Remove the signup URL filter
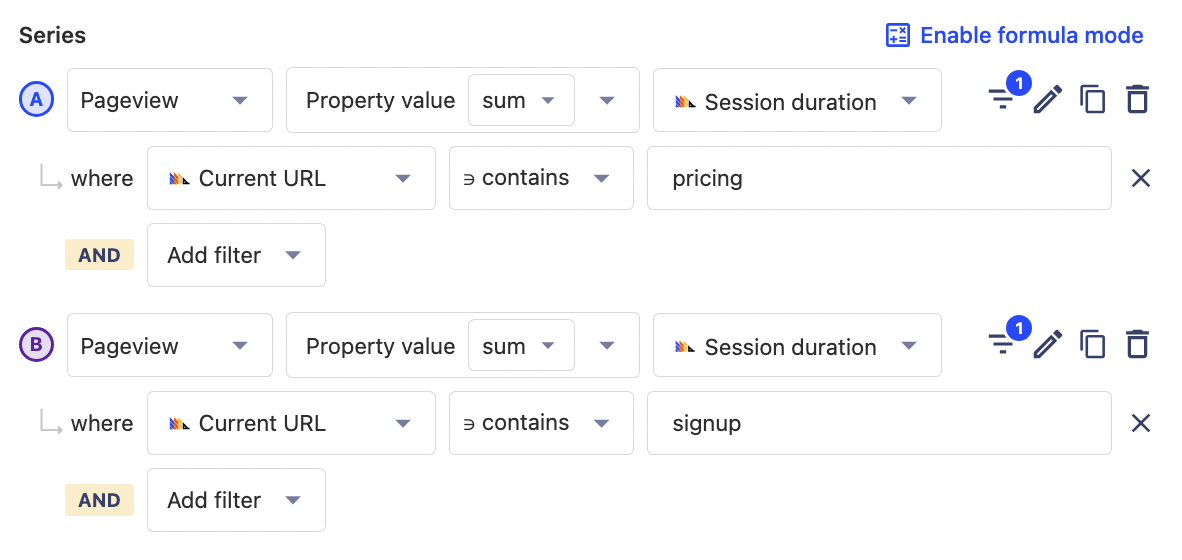This screenshot has width=1182, height=560. pyautogui.click(x=1140, y=423)
